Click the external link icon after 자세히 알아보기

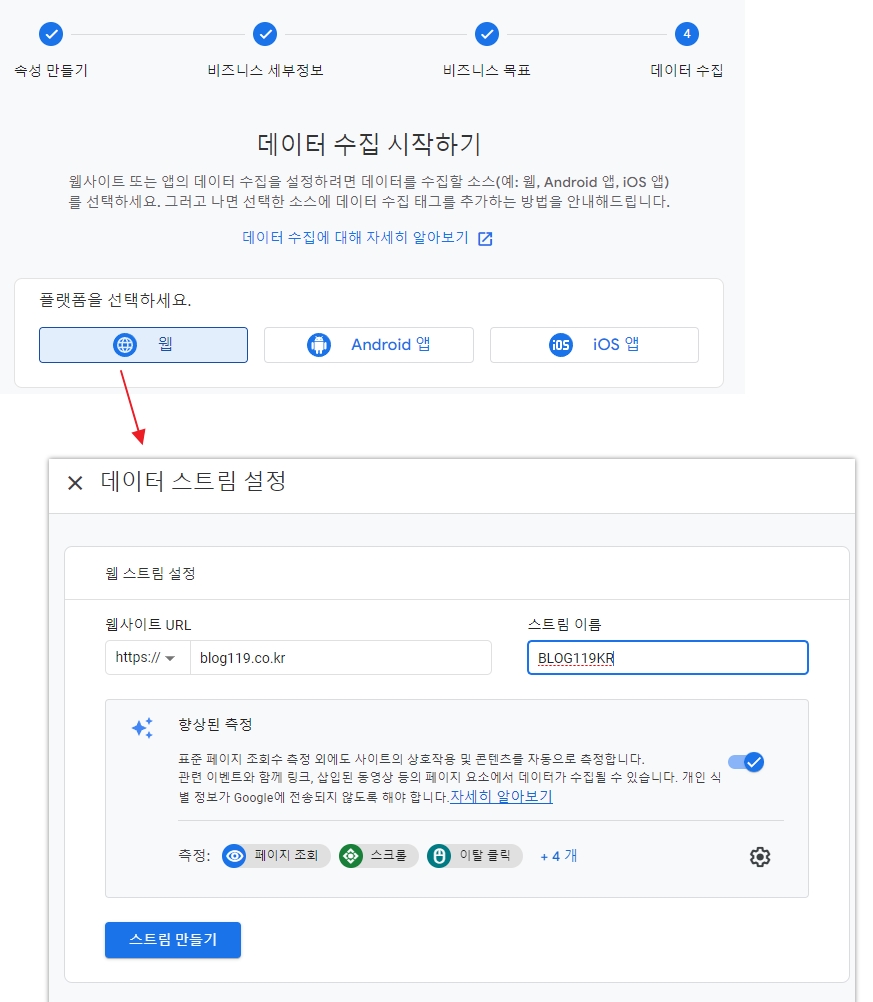(x=484, y=240)
